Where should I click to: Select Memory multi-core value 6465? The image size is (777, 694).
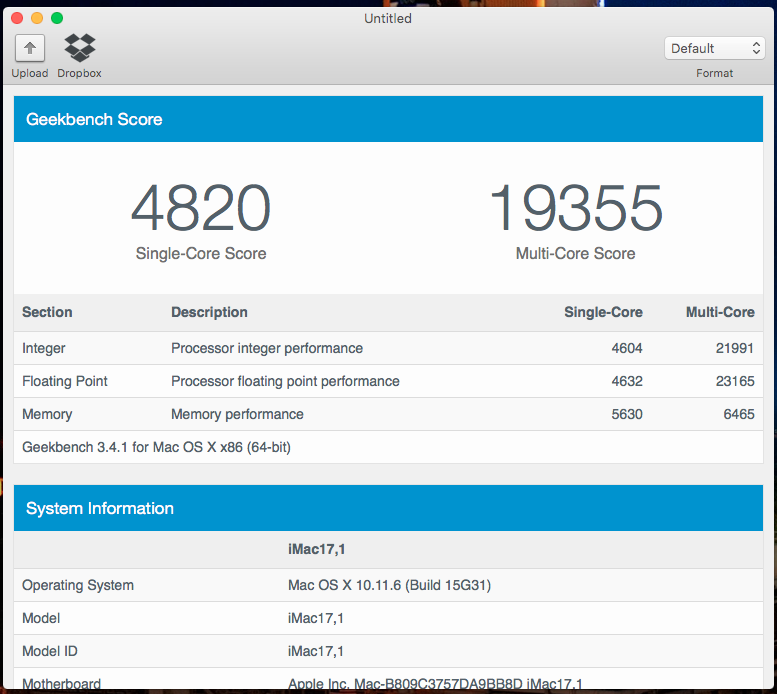(x=739, y=414)
